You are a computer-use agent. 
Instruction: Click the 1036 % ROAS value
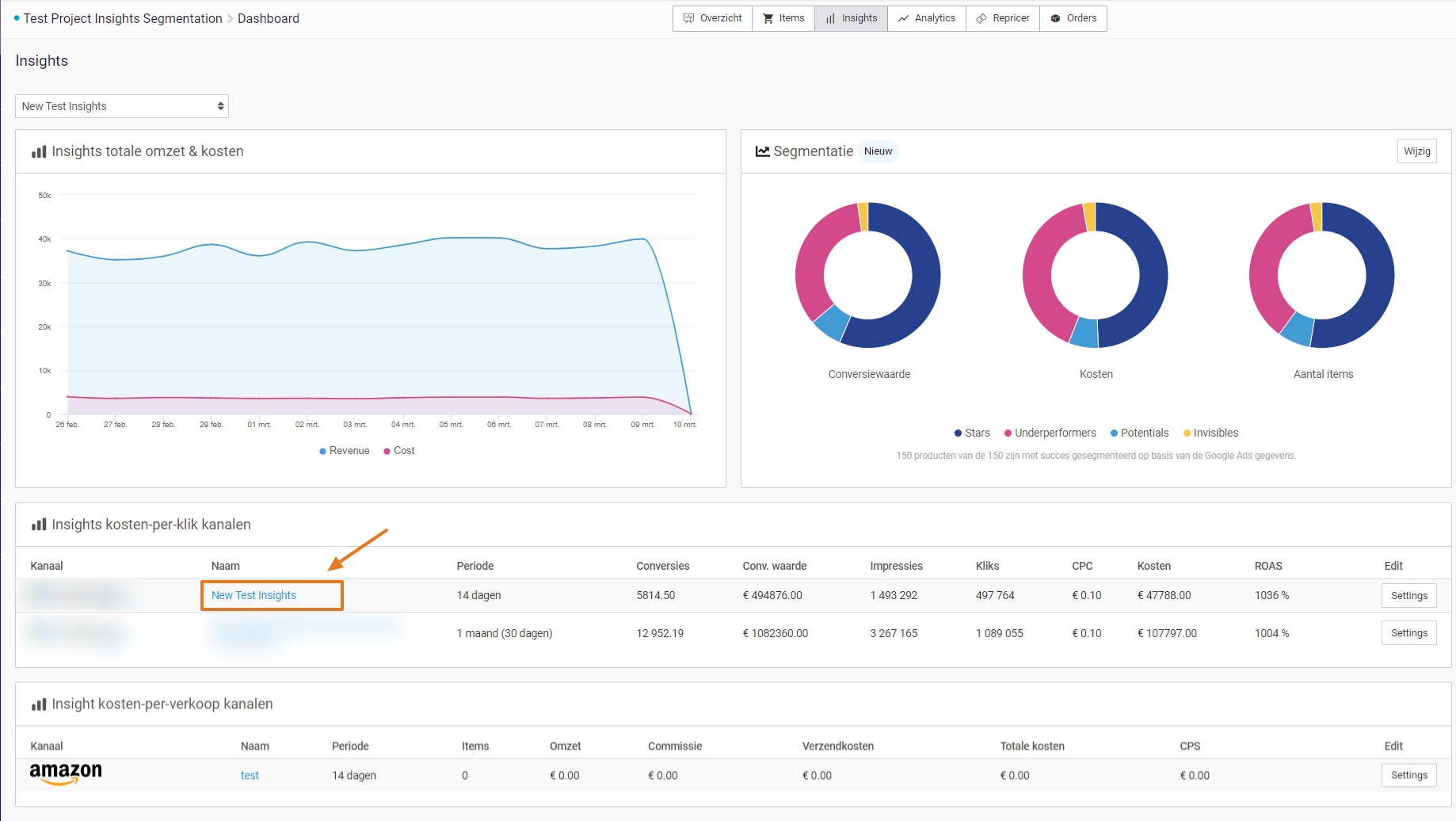pos(1271,595)
